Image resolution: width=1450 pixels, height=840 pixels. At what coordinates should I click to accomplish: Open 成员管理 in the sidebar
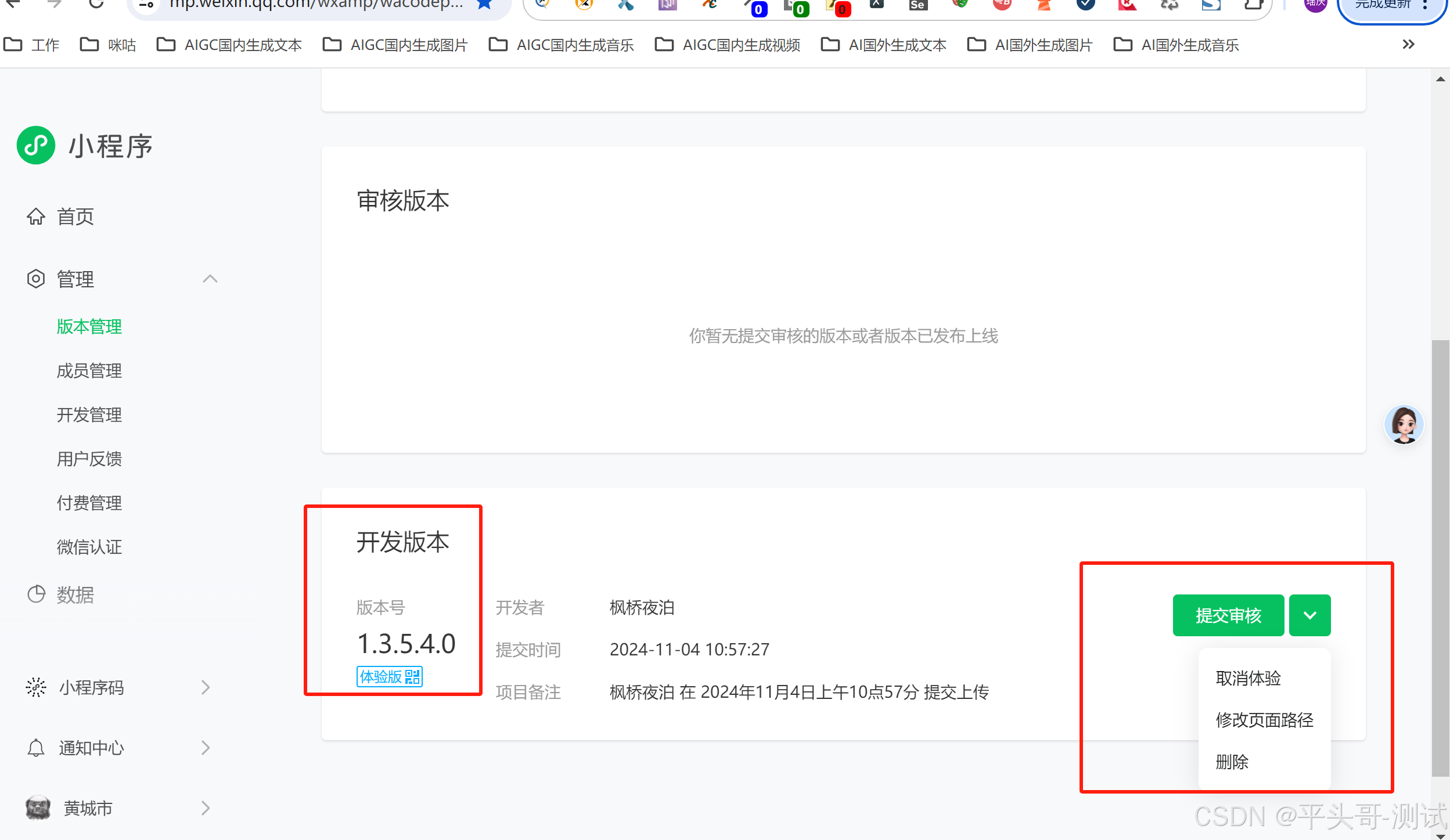click(x=89, y=371)
